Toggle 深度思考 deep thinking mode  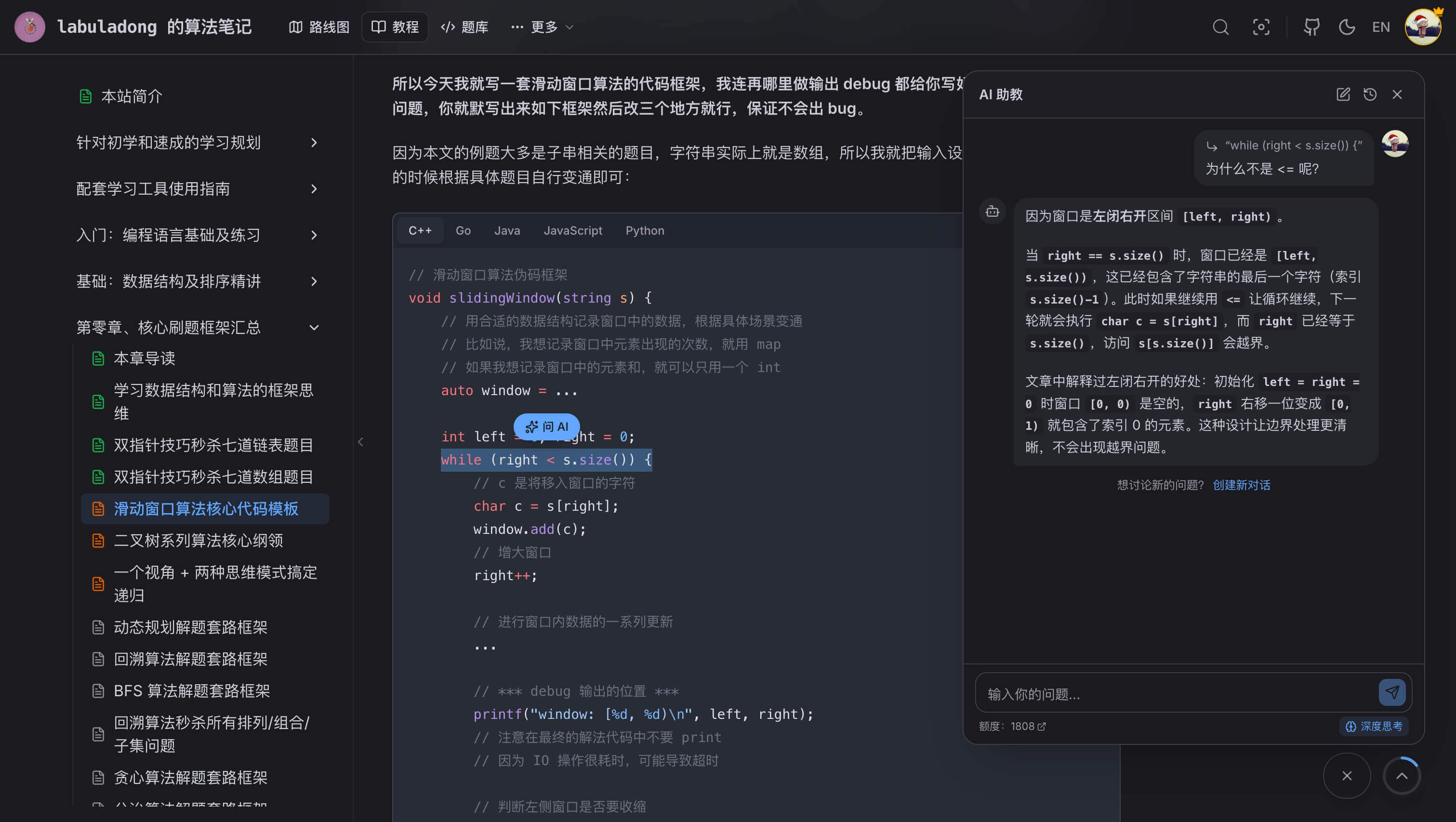(1374, 727)
